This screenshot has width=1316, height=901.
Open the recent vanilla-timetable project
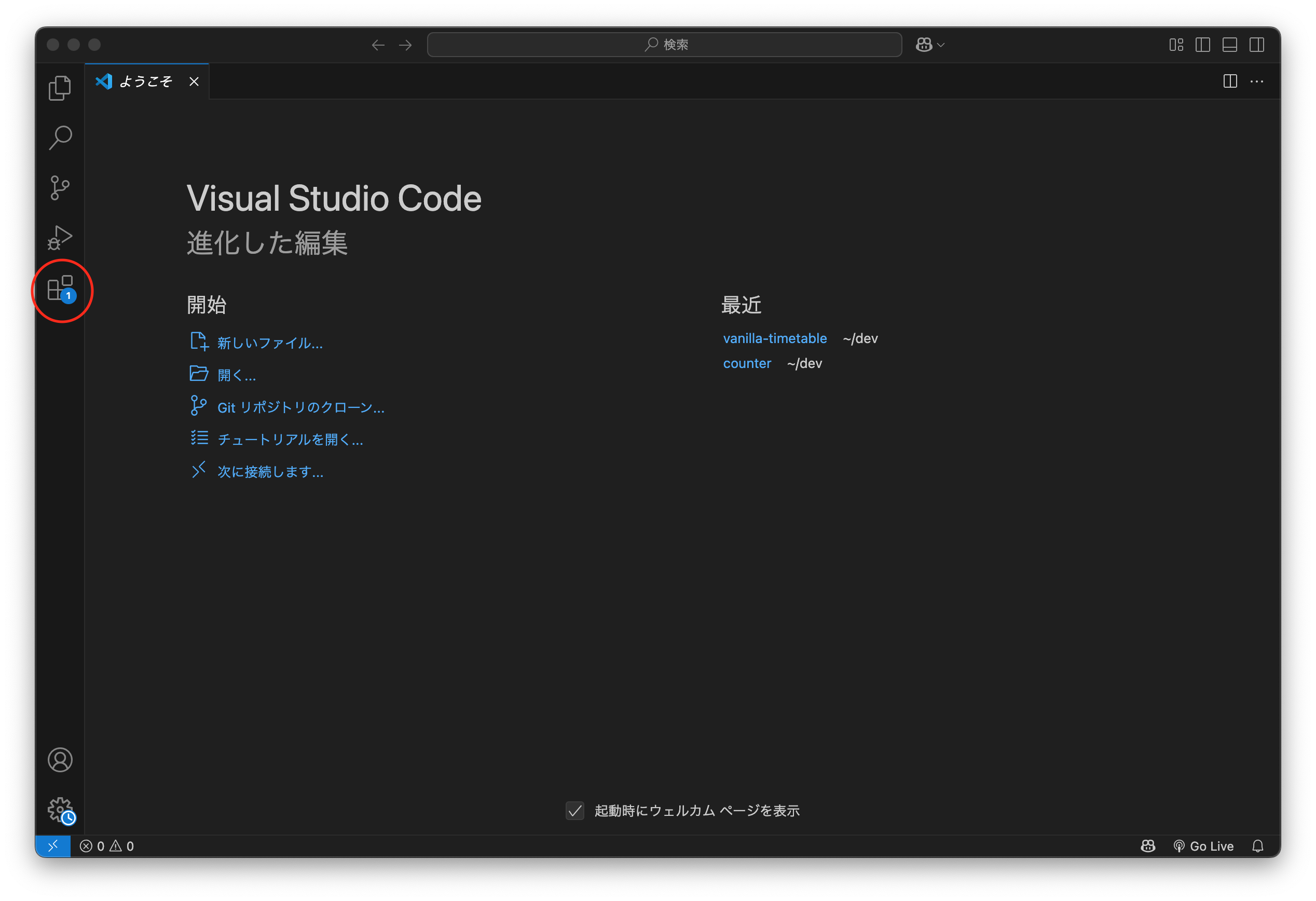click(x=775, y=339)
